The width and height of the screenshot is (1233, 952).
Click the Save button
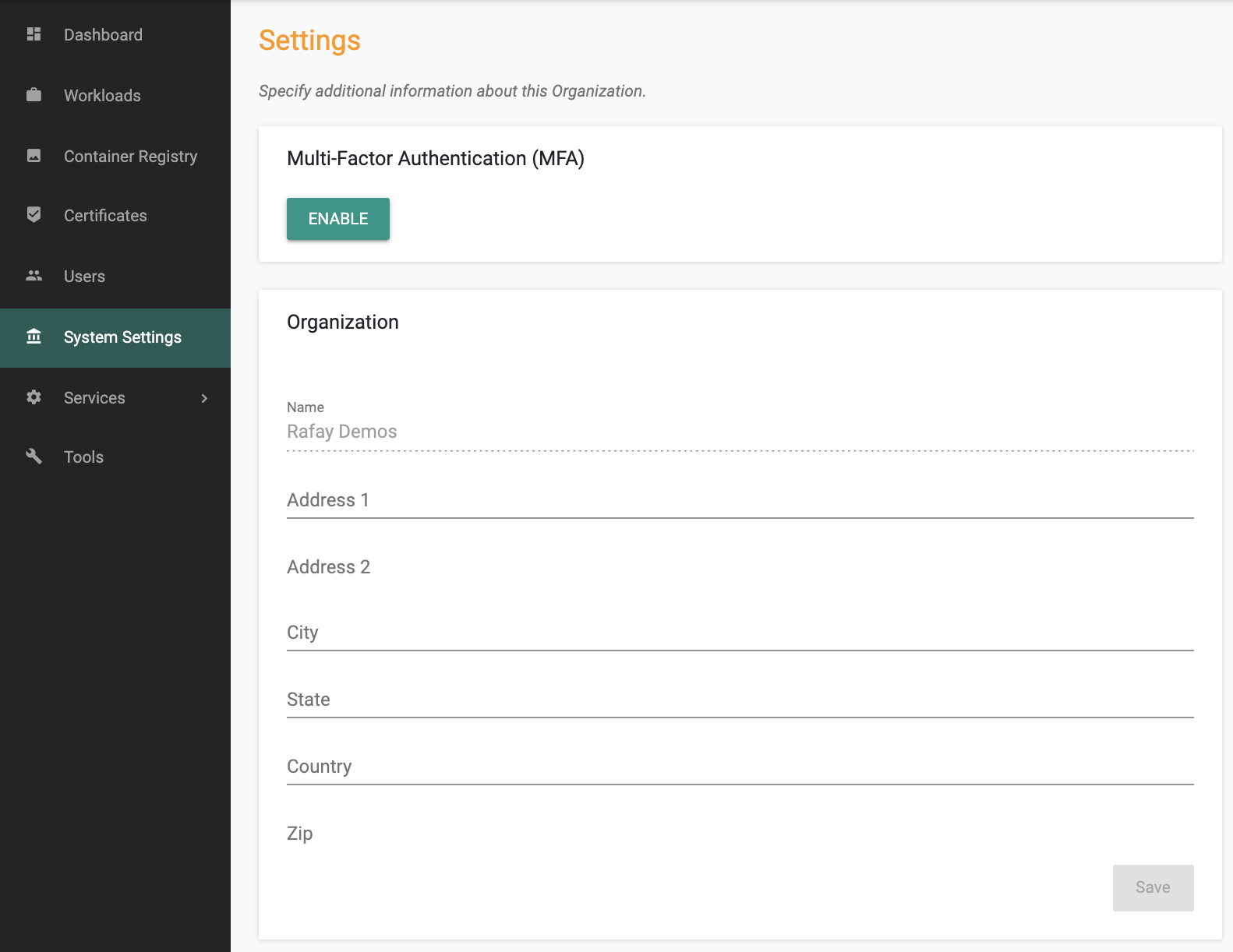point(1153,888)
